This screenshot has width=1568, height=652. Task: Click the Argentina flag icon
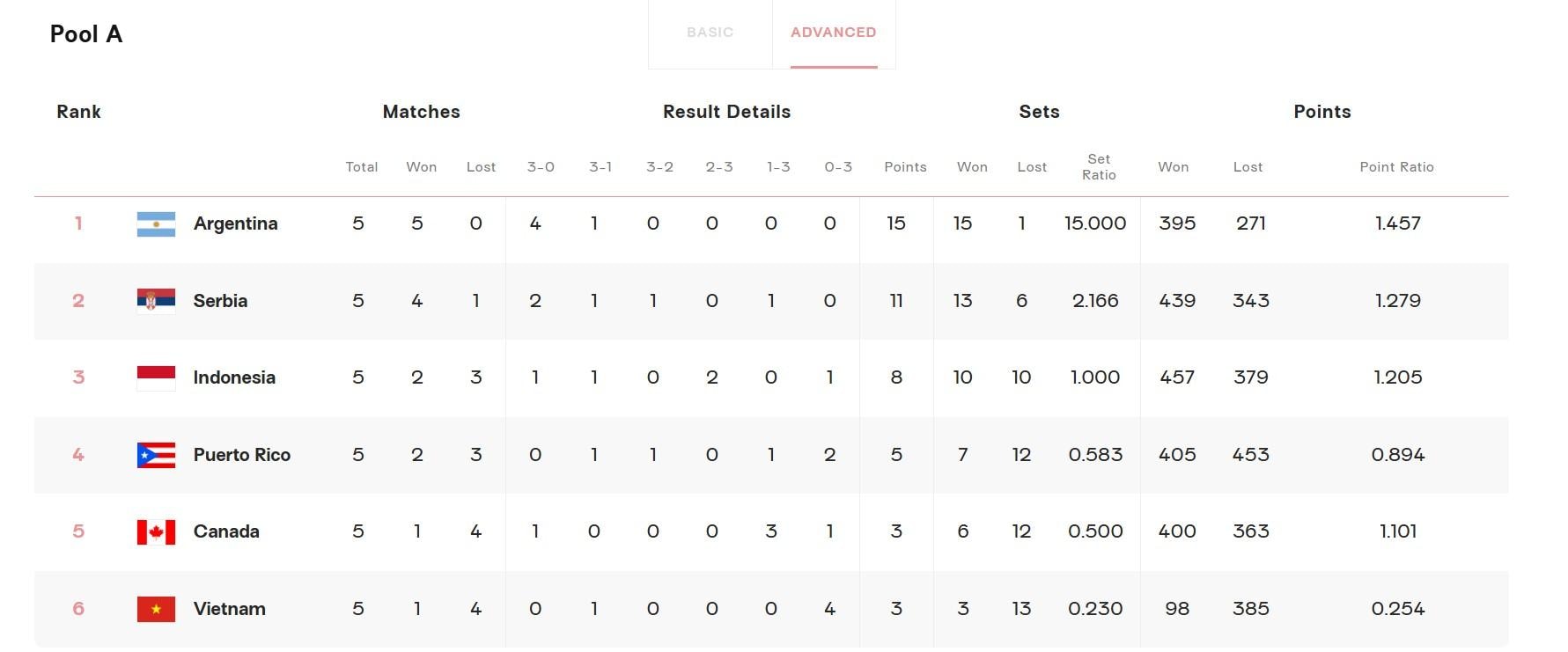156,224
